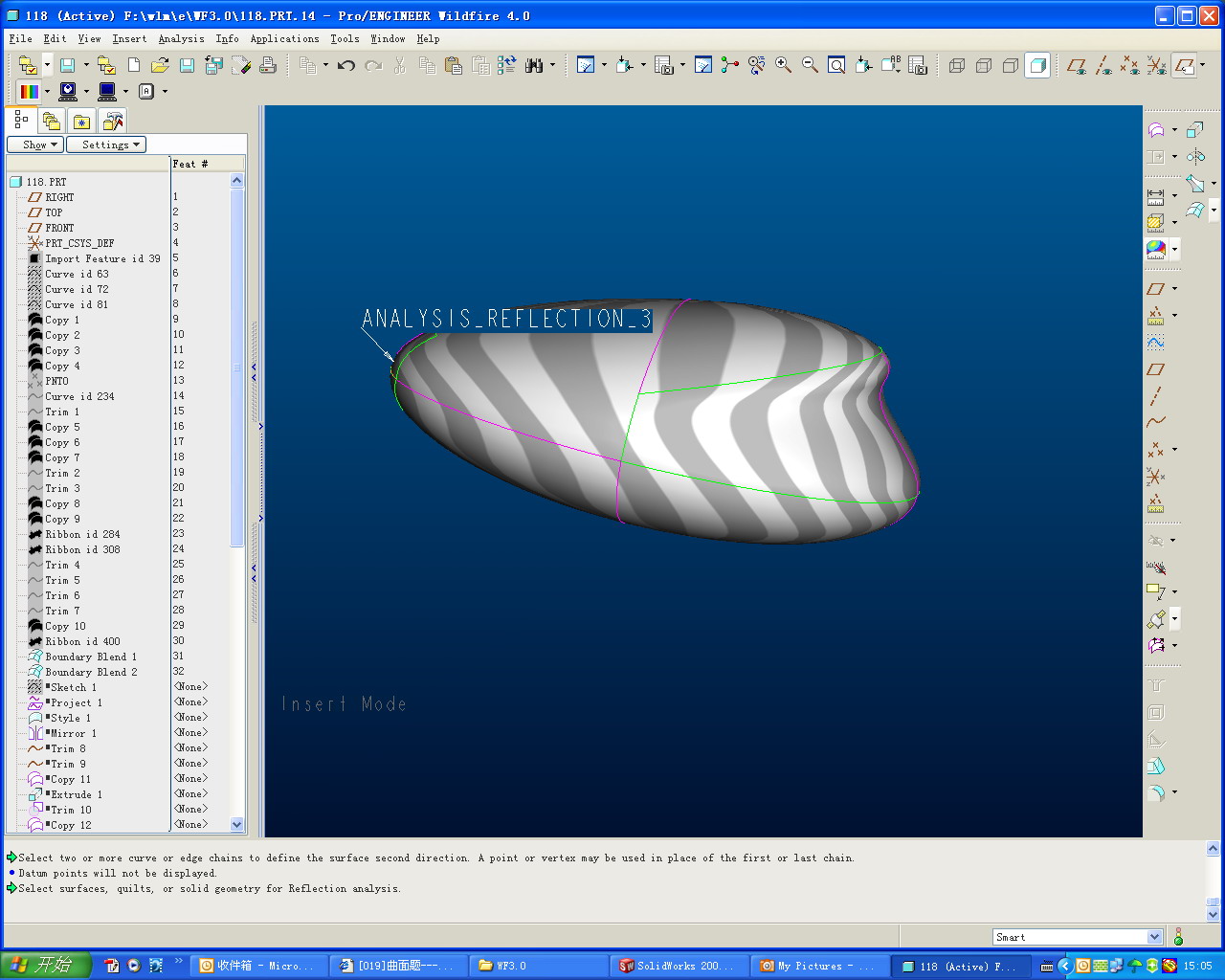Screen dimensions: 1225x980
Task: Expand the arrow beside color spectrum icon
Action: 46,92
